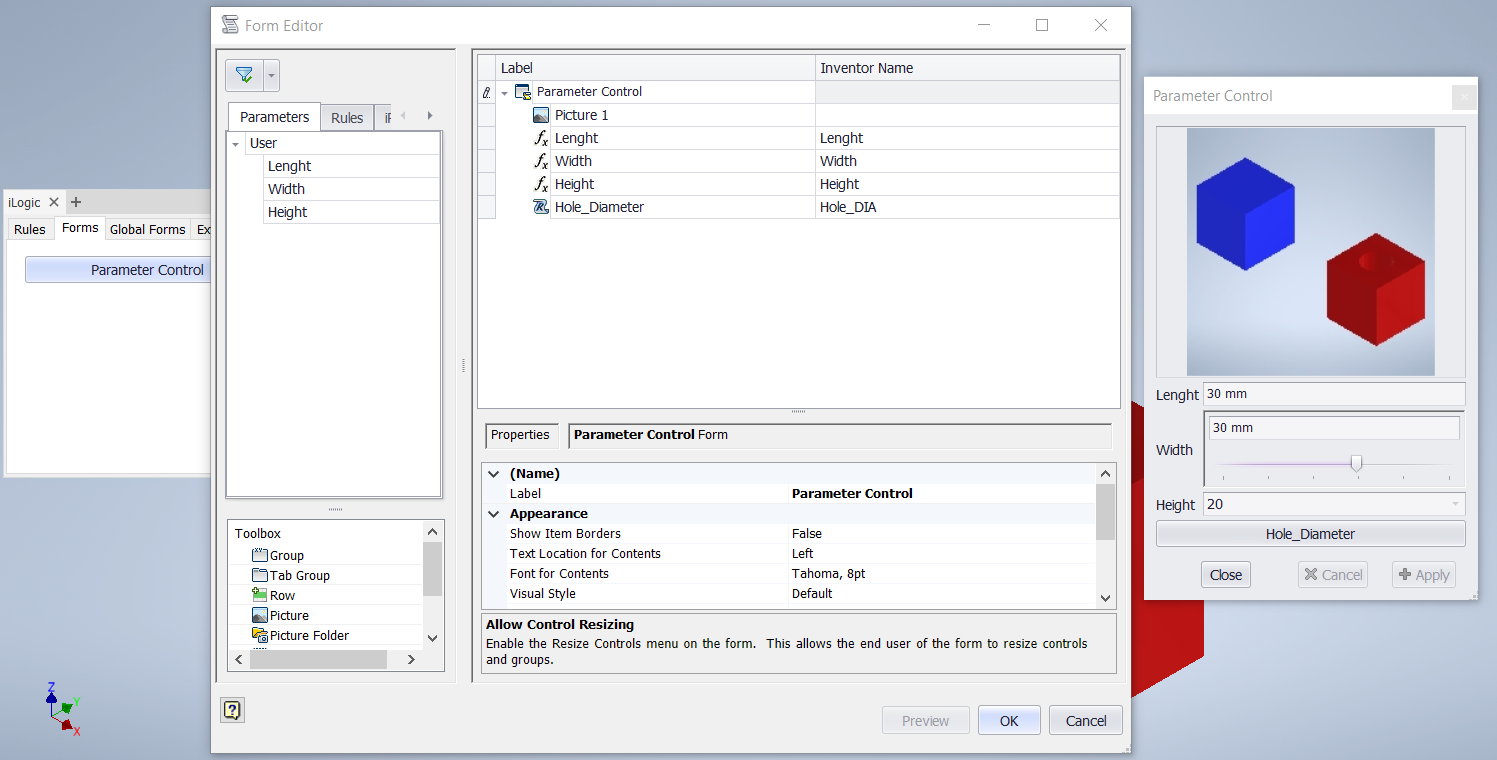Collapse the User parameter group
1497x760 pixels.
point(236,143)
